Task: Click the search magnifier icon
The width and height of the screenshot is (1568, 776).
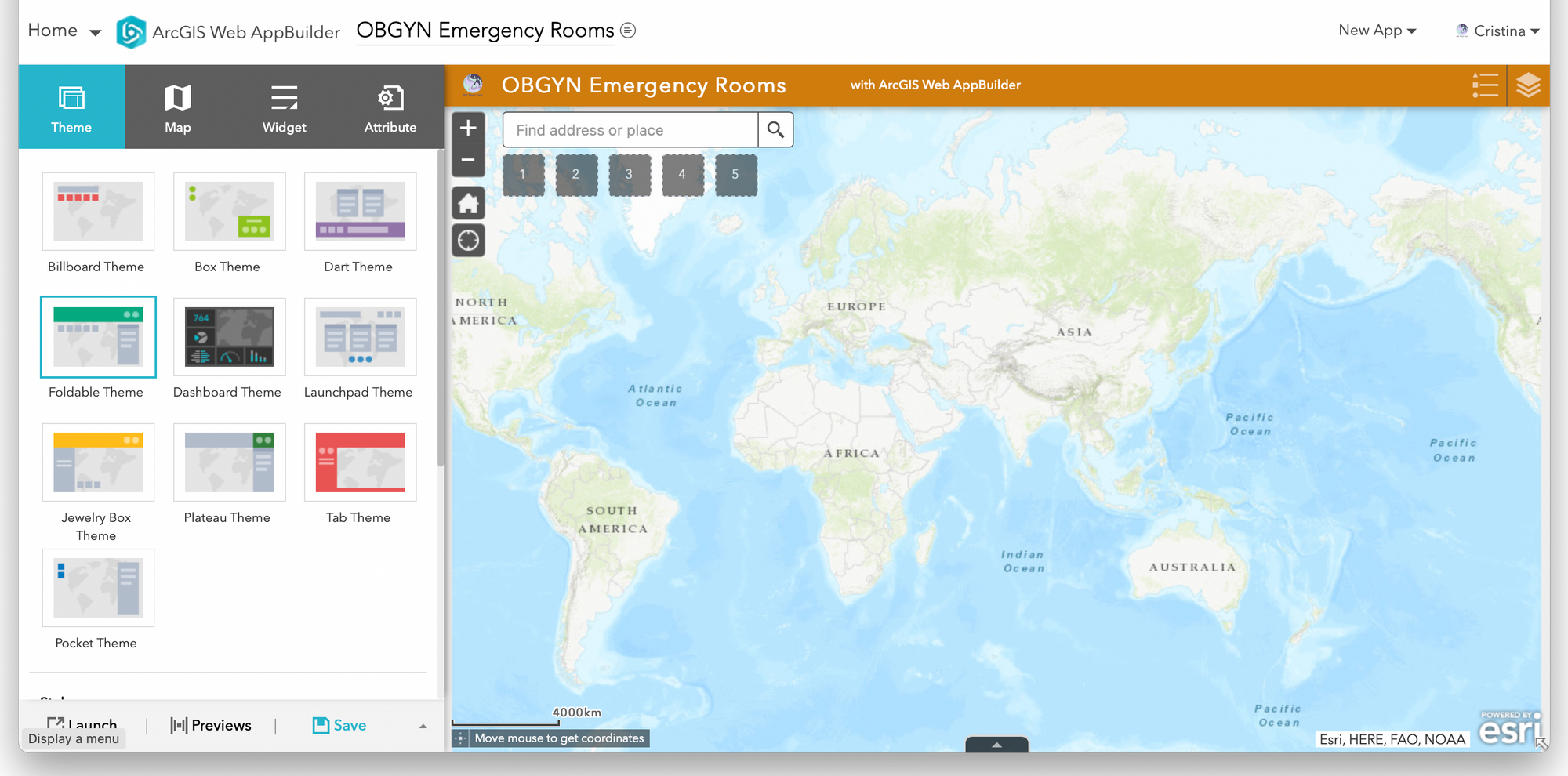Action: (775, 130)
